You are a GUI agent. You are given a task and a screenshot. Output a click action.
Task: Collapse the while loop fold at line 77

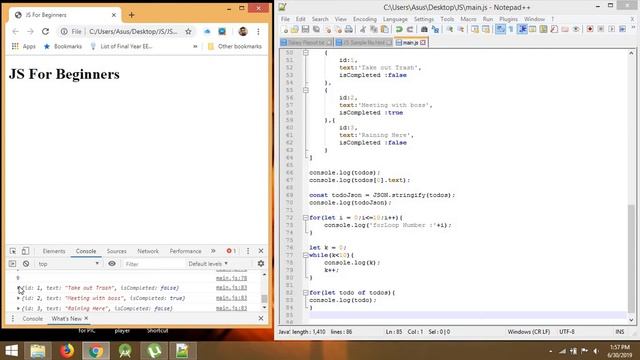pyautogui.click(x=305, y=255)
